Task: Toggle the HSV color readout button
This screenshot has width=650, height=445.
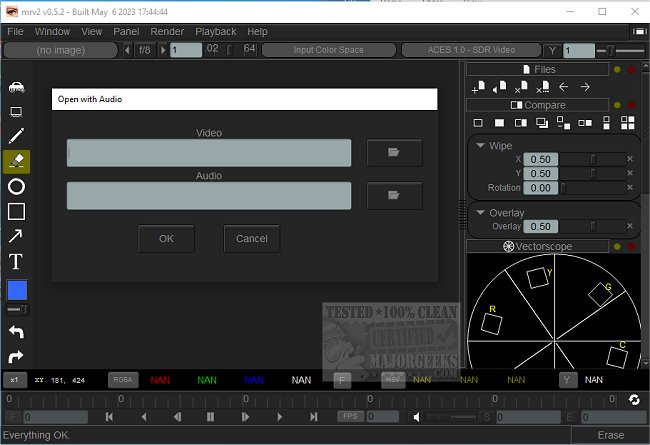Action: pyautogui.click(x=393, y=380)
